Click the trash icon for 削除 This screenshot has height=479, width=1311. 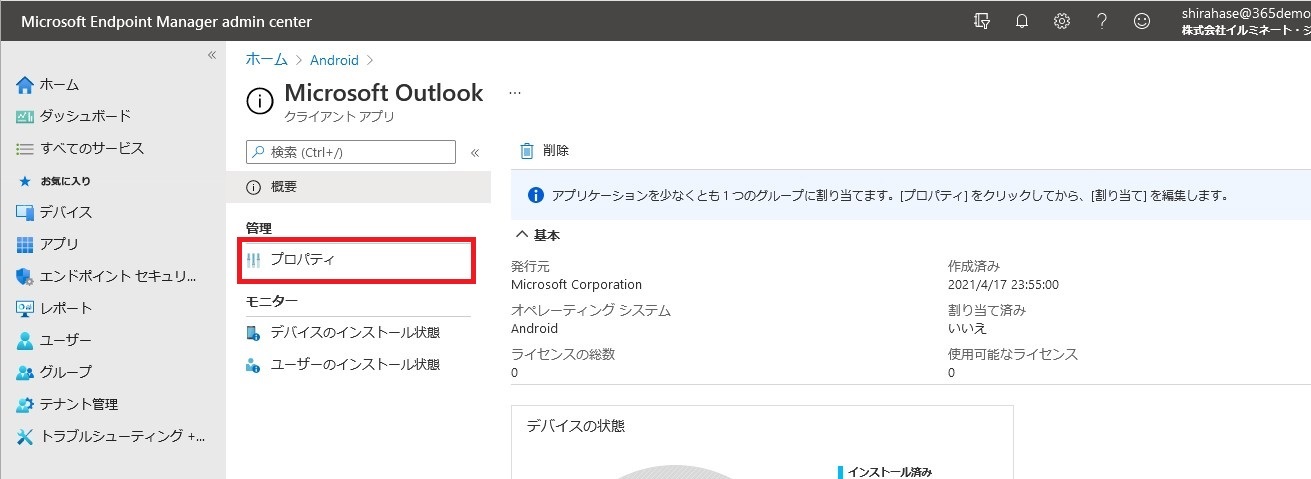(x=526, y=151)
